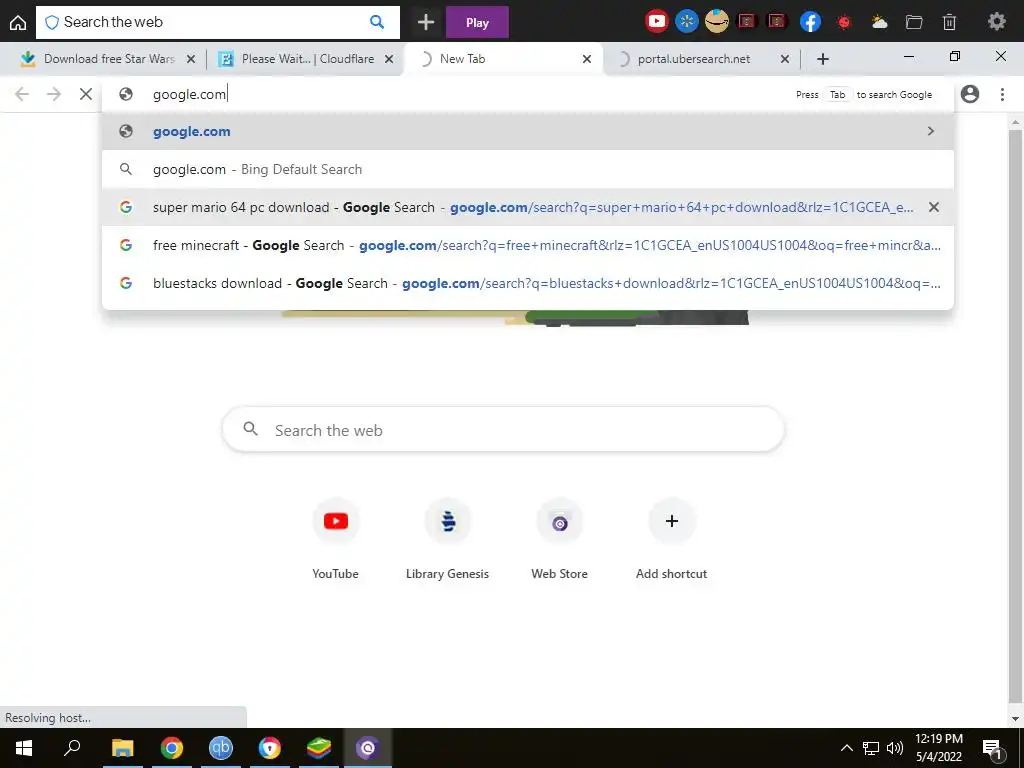Click the red bug icon
This screenshot has height=768, width=1024.
point(844,22)
